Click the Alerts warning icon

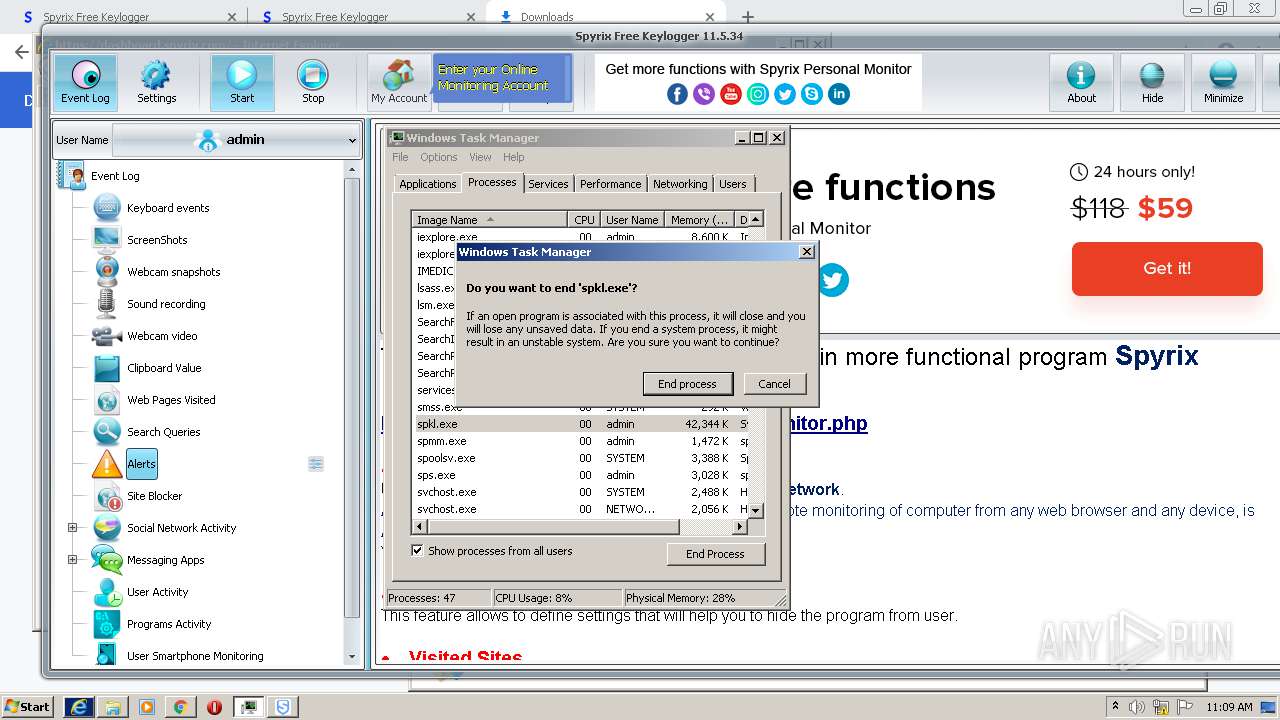(x=107, y=464)
